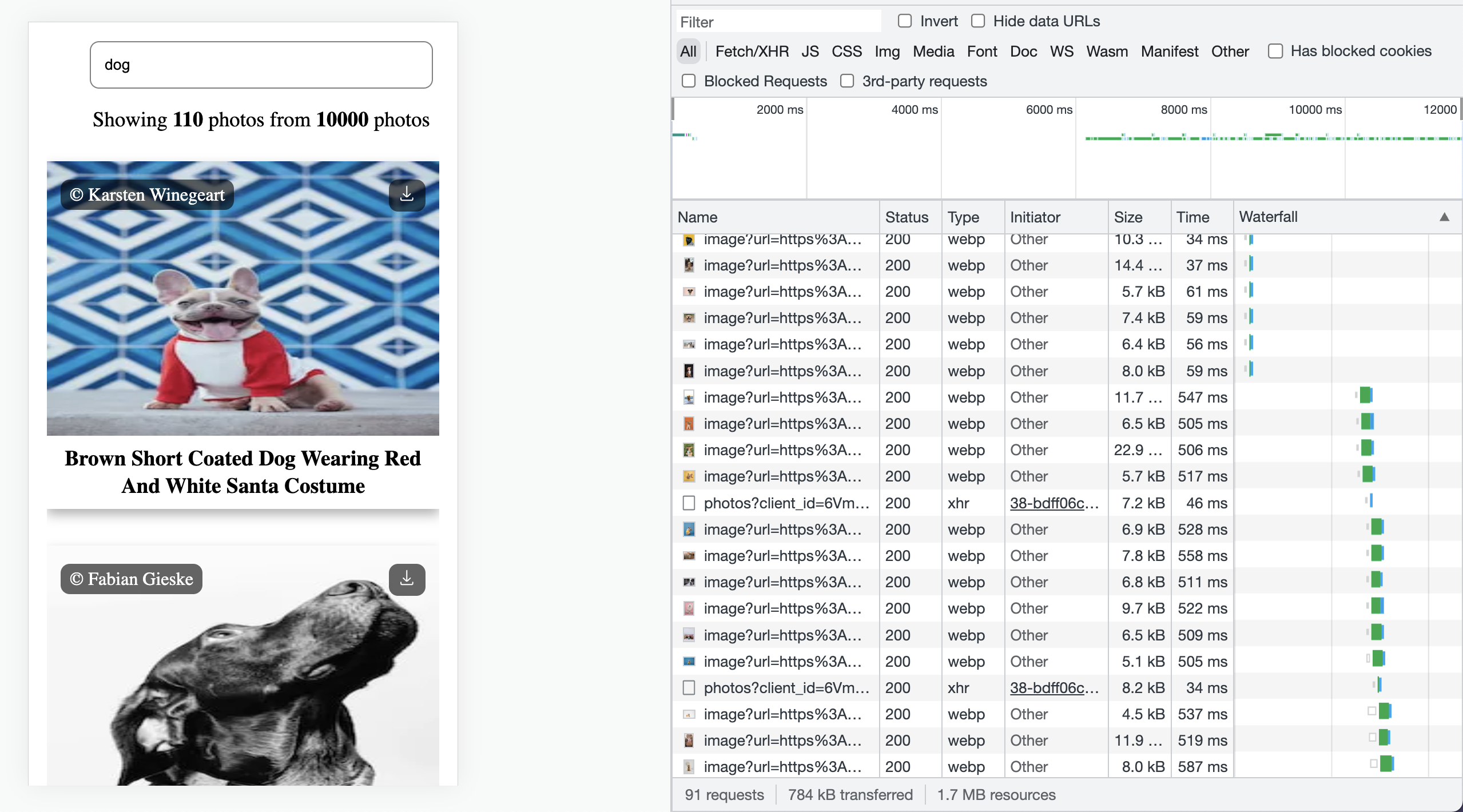Sort requests by Time column header

pos(1192,217)
